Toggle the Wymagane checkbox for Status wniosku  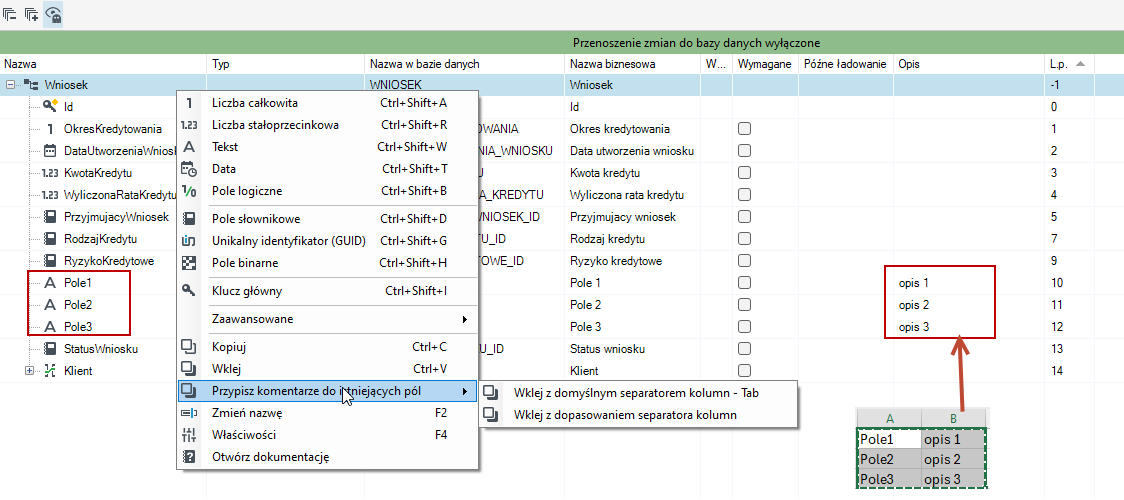click(x=744, y=349)
